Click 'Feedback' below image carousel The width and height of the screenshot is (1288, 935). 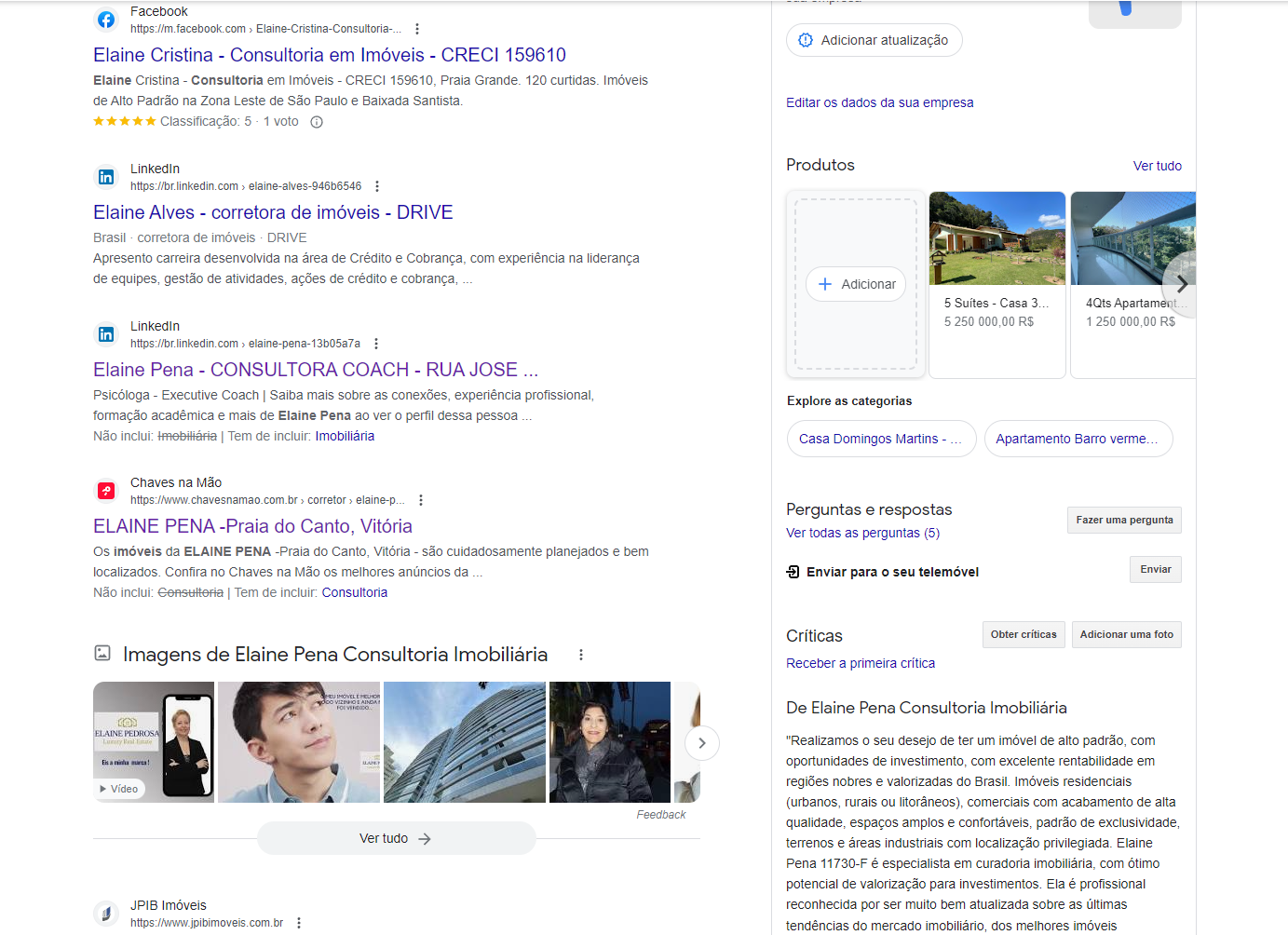click(661, 815)
